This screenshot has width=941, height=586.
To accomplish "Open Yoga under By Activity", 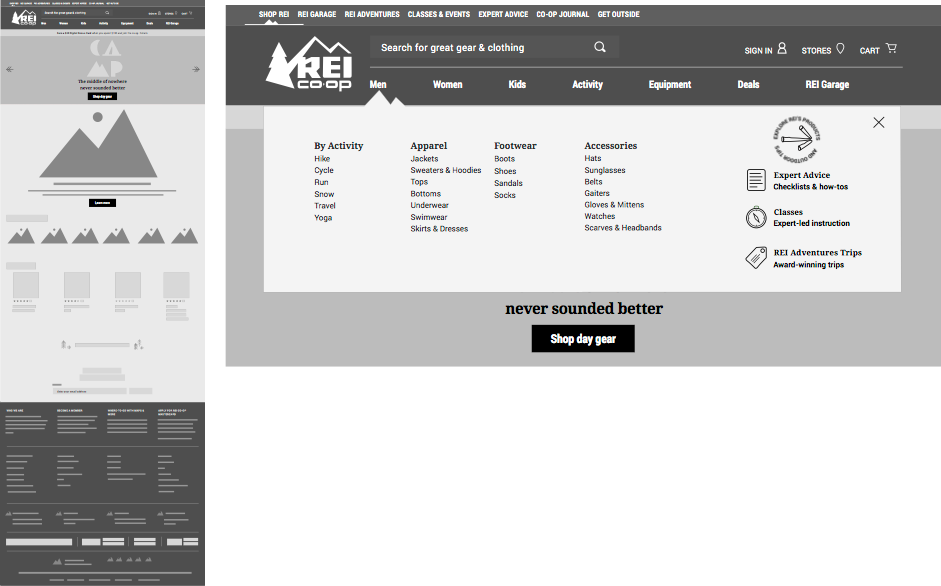I will point(323,218).
